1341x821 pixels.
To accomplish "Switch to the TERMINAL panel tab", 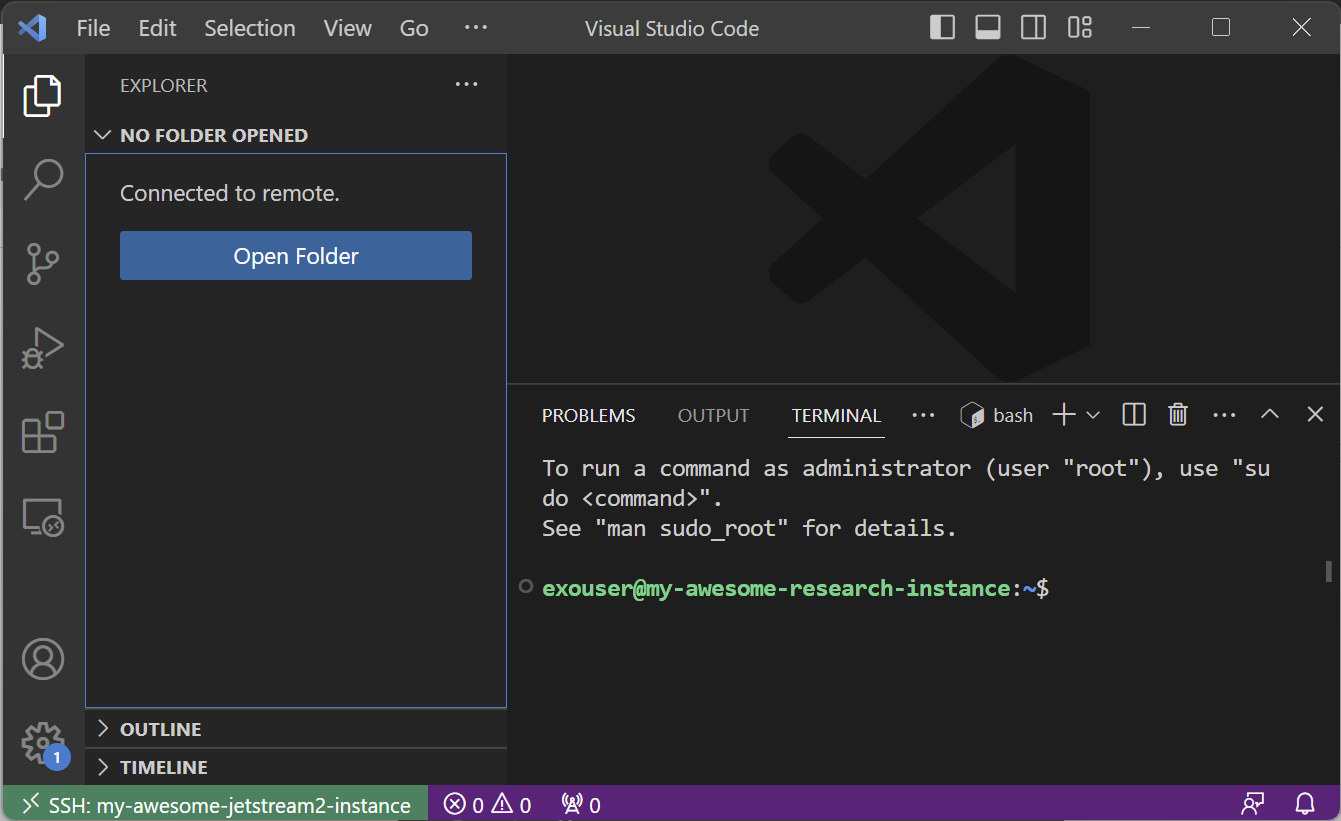I will click(x=836, y=415).
